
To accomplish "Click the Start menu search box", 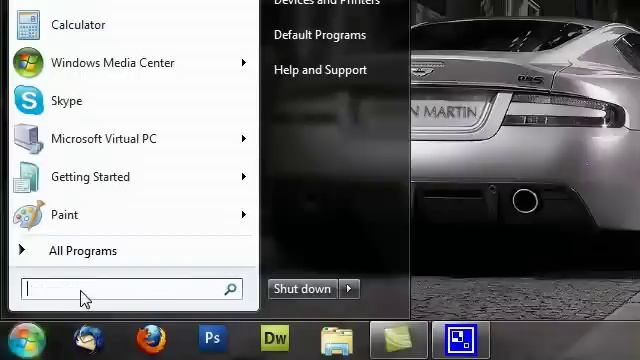I will coord(132,289).
